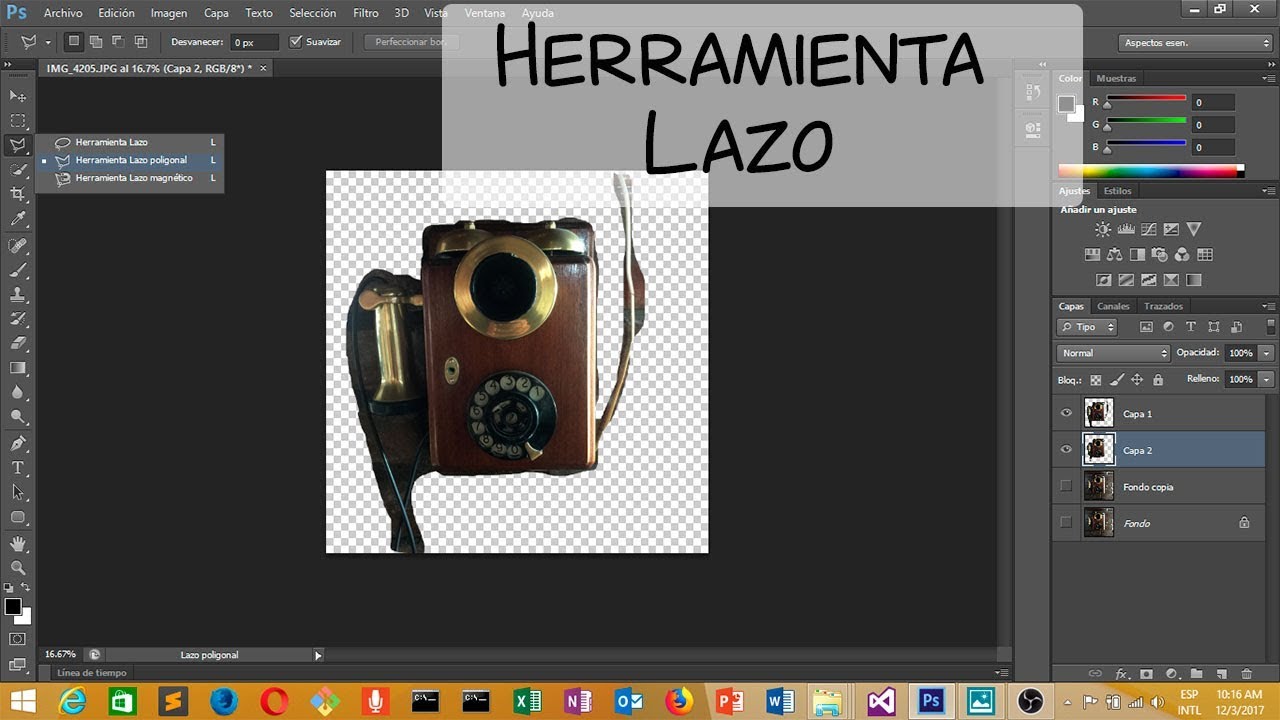Hide the Capa 1 layer
The image size is (1280, 720).
[1066, 413]
